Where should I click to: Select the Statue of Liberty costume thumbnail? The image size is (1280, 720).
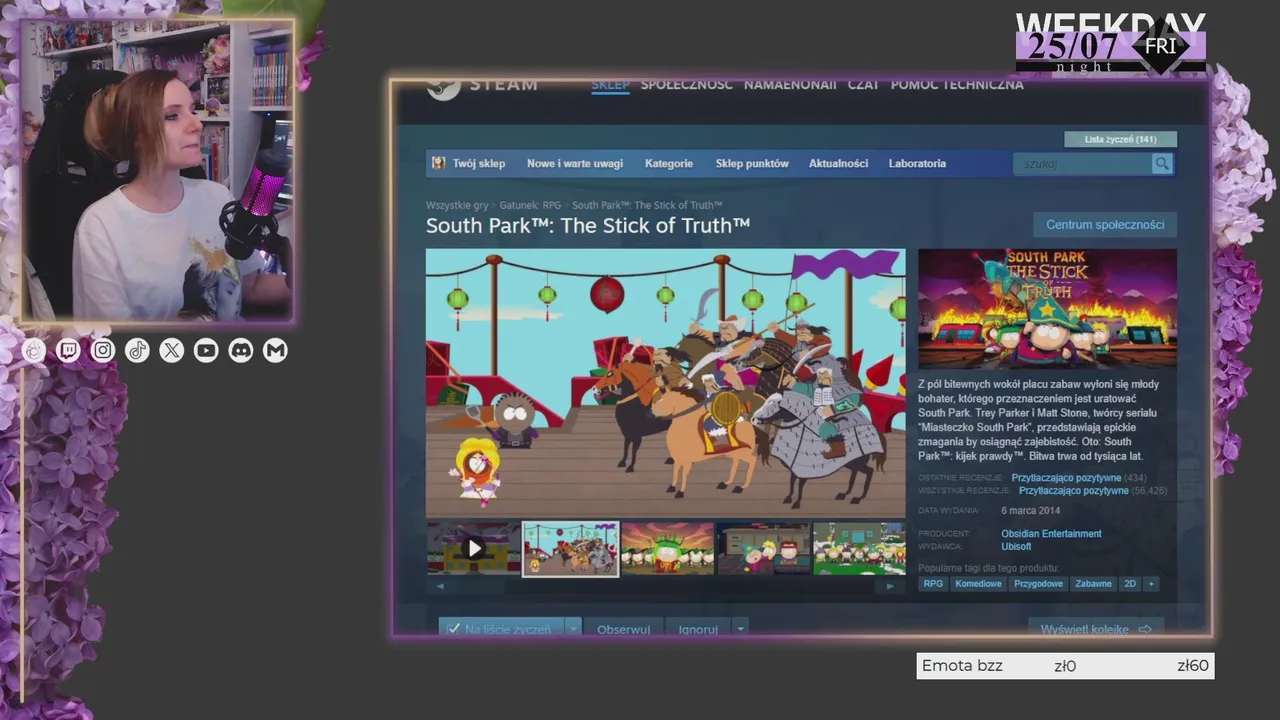667,548
